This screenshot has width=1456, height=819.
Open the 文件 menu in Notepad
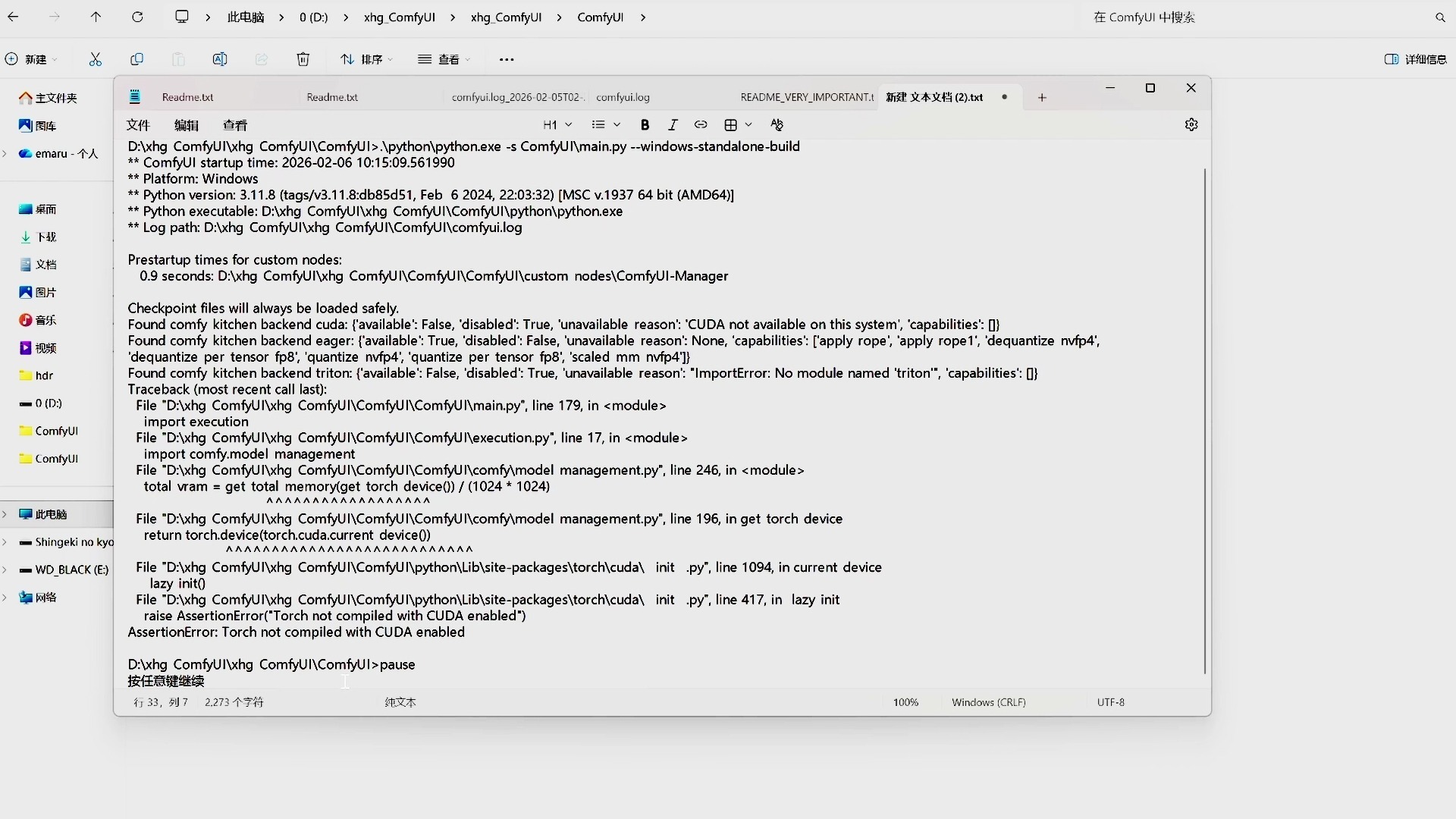coord(138,125)
